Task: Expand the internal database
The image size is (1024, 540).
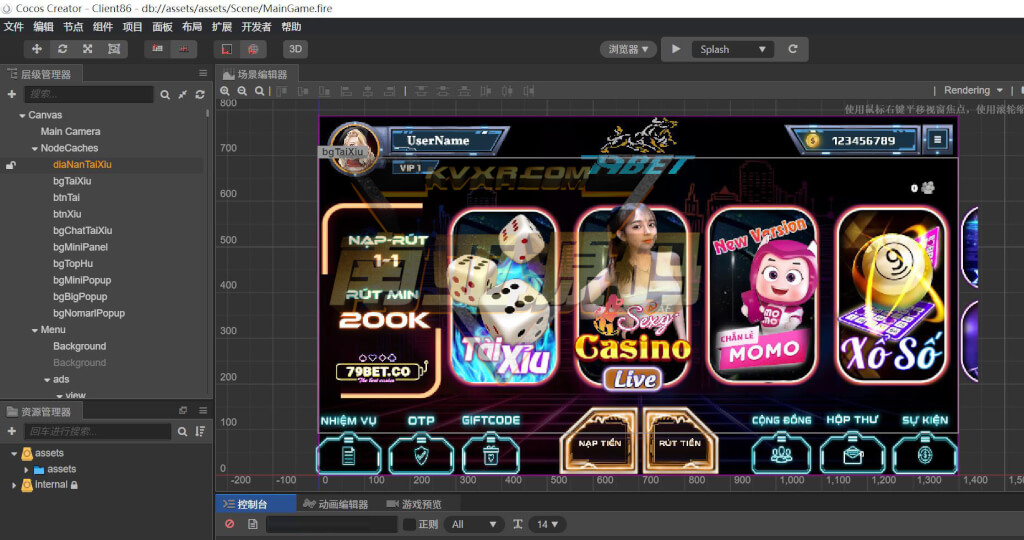Action: (x=14, y=485)
